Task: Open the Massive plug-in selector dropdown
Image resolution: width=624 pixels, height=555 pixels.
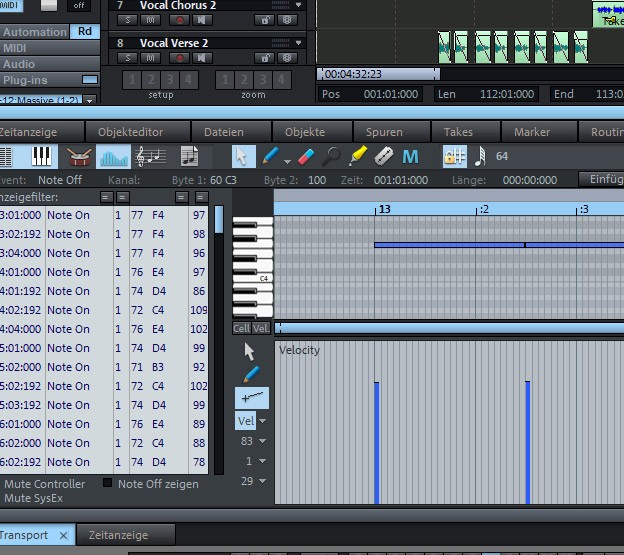Action: [89, 100]
